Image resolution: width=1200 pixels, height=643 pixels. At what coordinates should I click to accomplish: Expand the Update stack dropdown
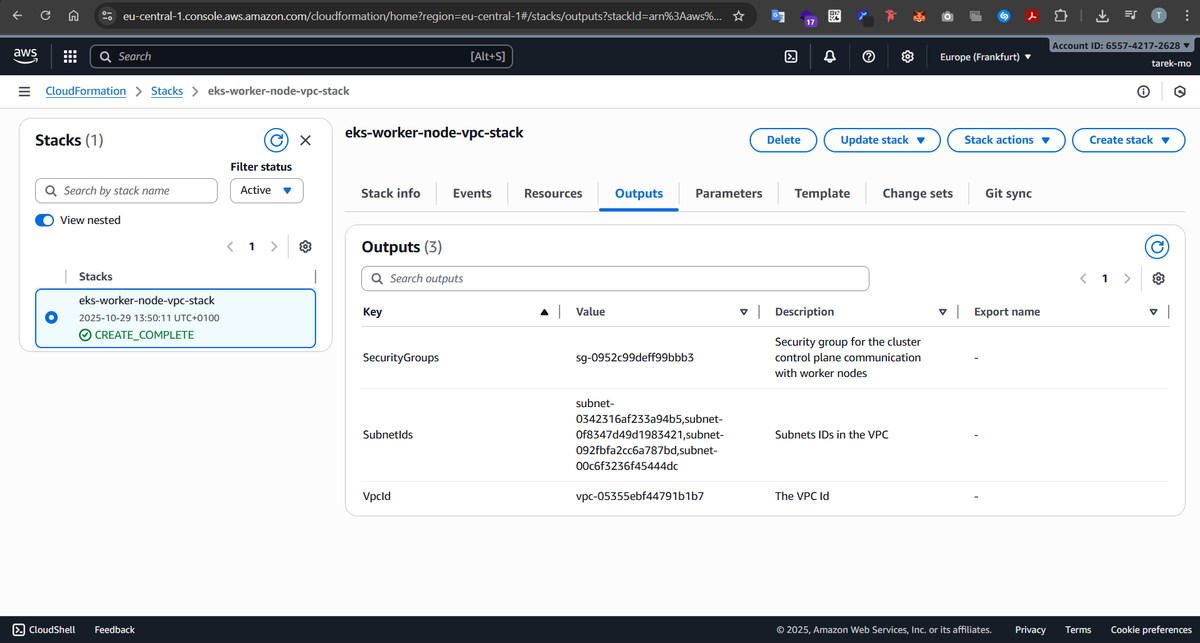click(882, 140)
